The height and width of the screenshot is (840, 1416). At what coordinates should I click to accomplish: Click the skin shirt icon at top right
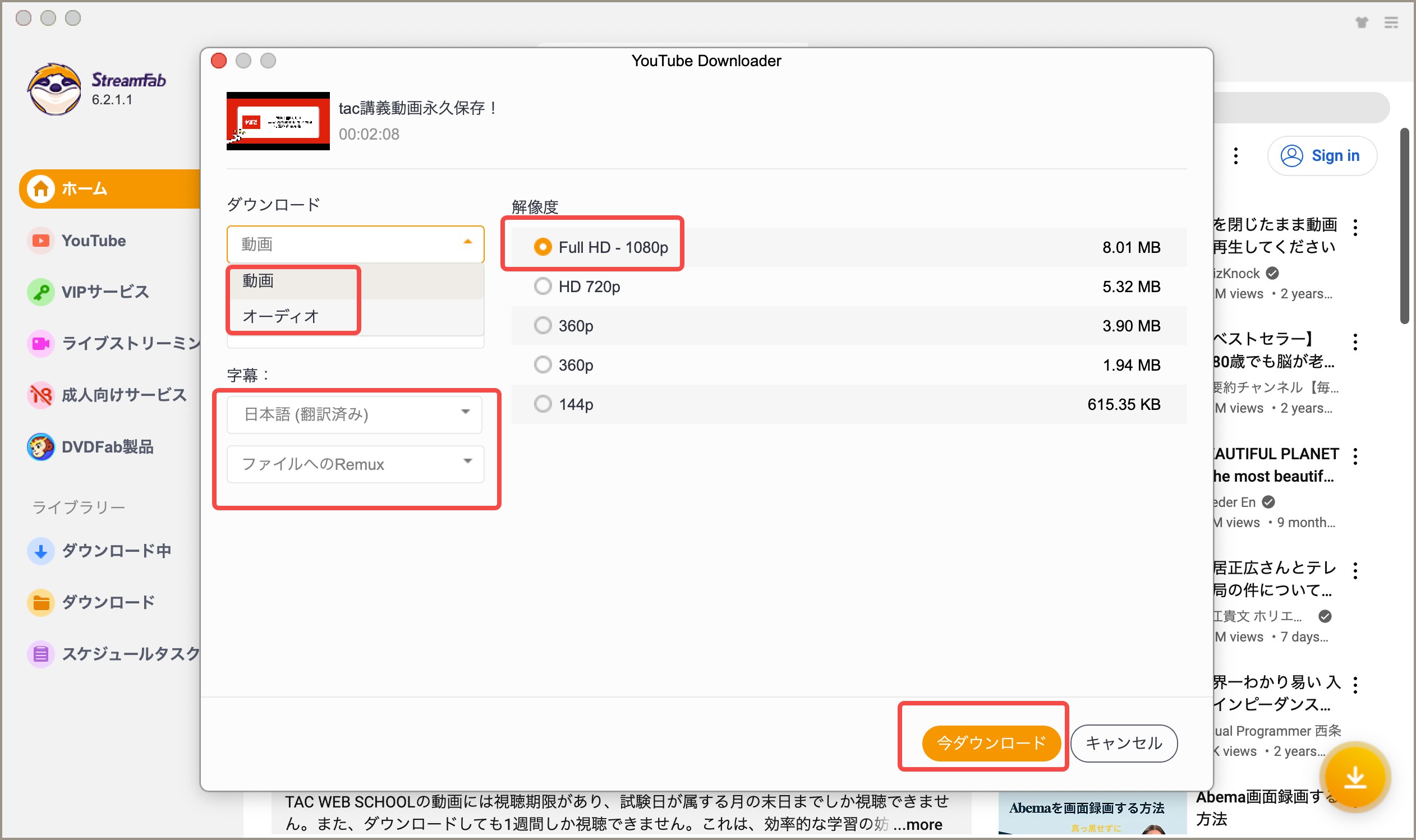pos(1361,22)
